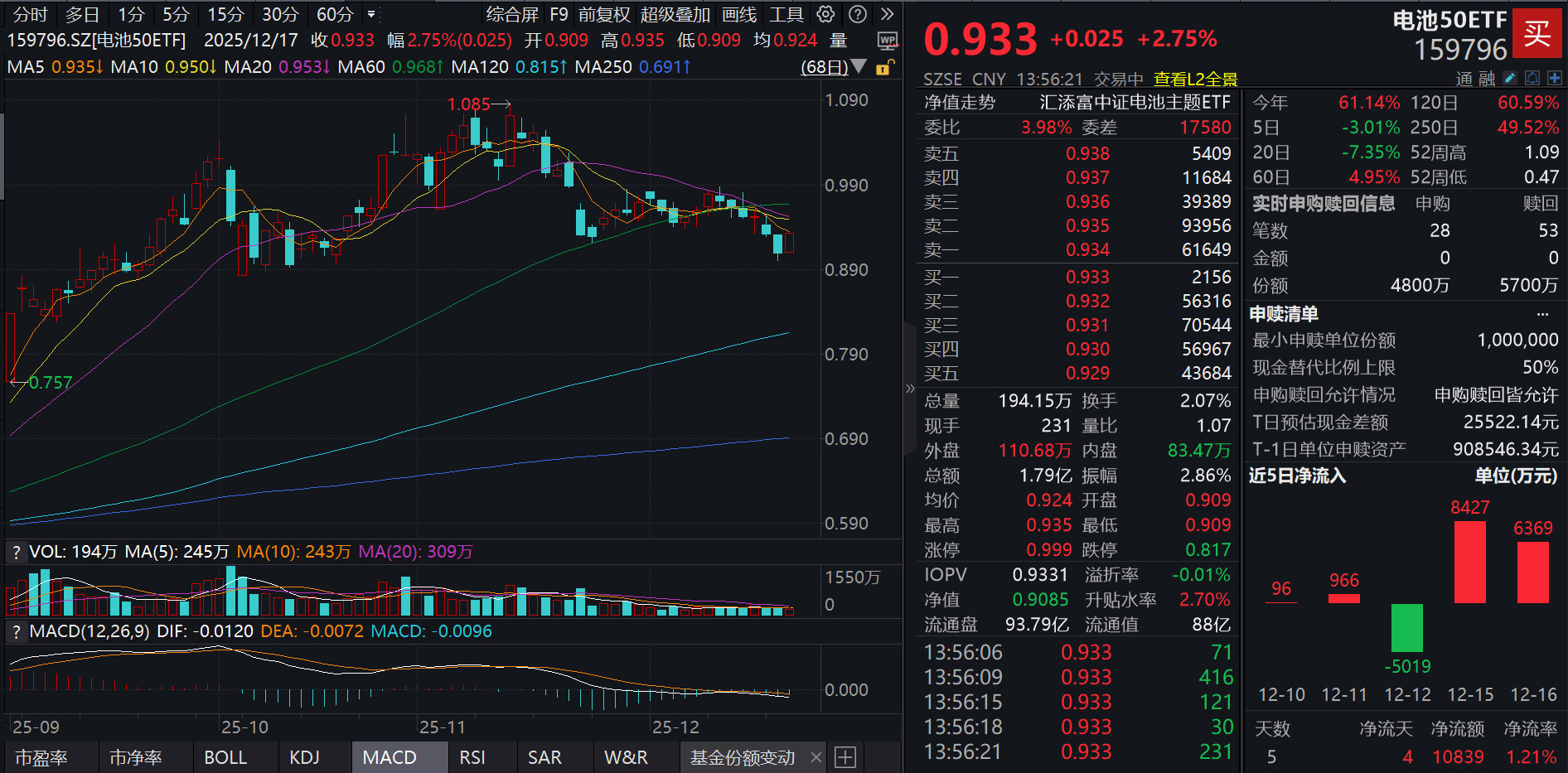Toggle the yellow lock icon near (68日)
This screenshot has height=773, width=1568.
[x=883, y=68]
